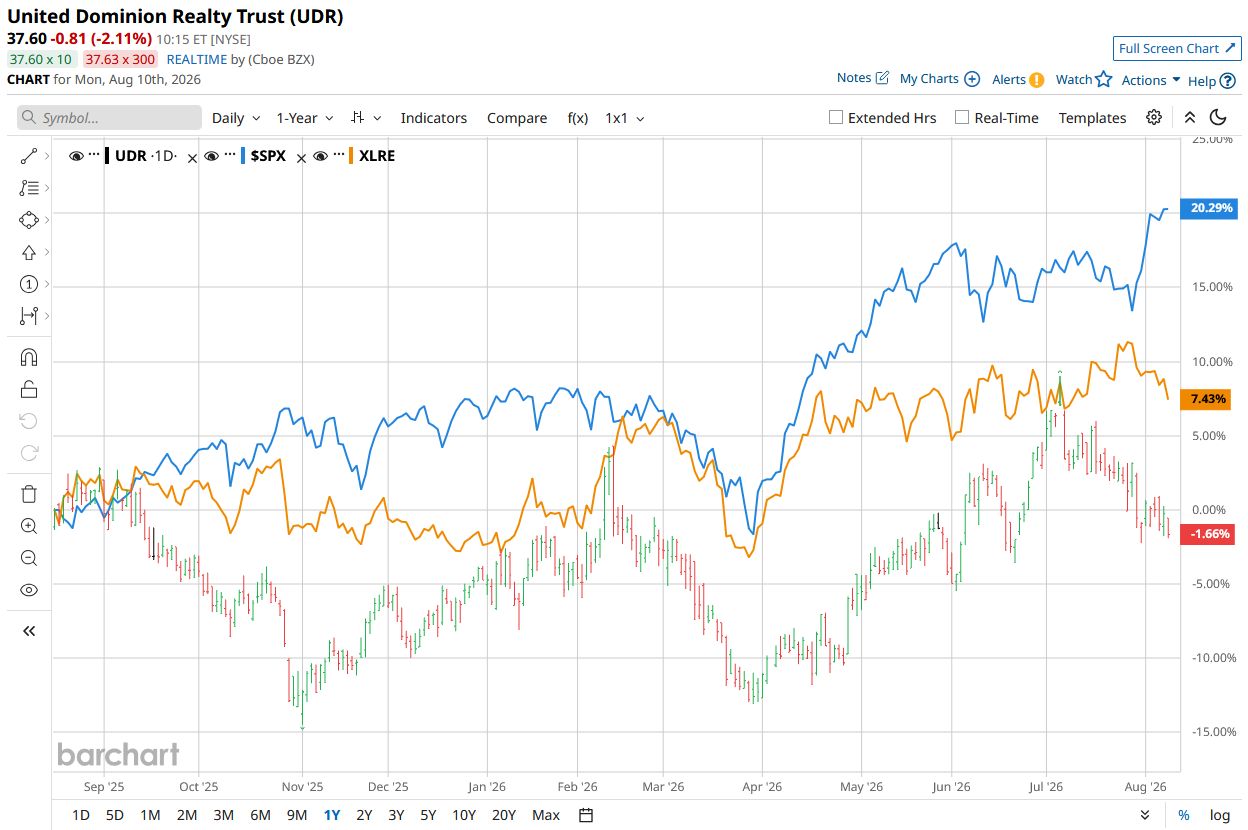The height and width of the screenshot is (830, 1248).
Task: Switch to dark mode with the moon icon
Action: [1218, 117]
